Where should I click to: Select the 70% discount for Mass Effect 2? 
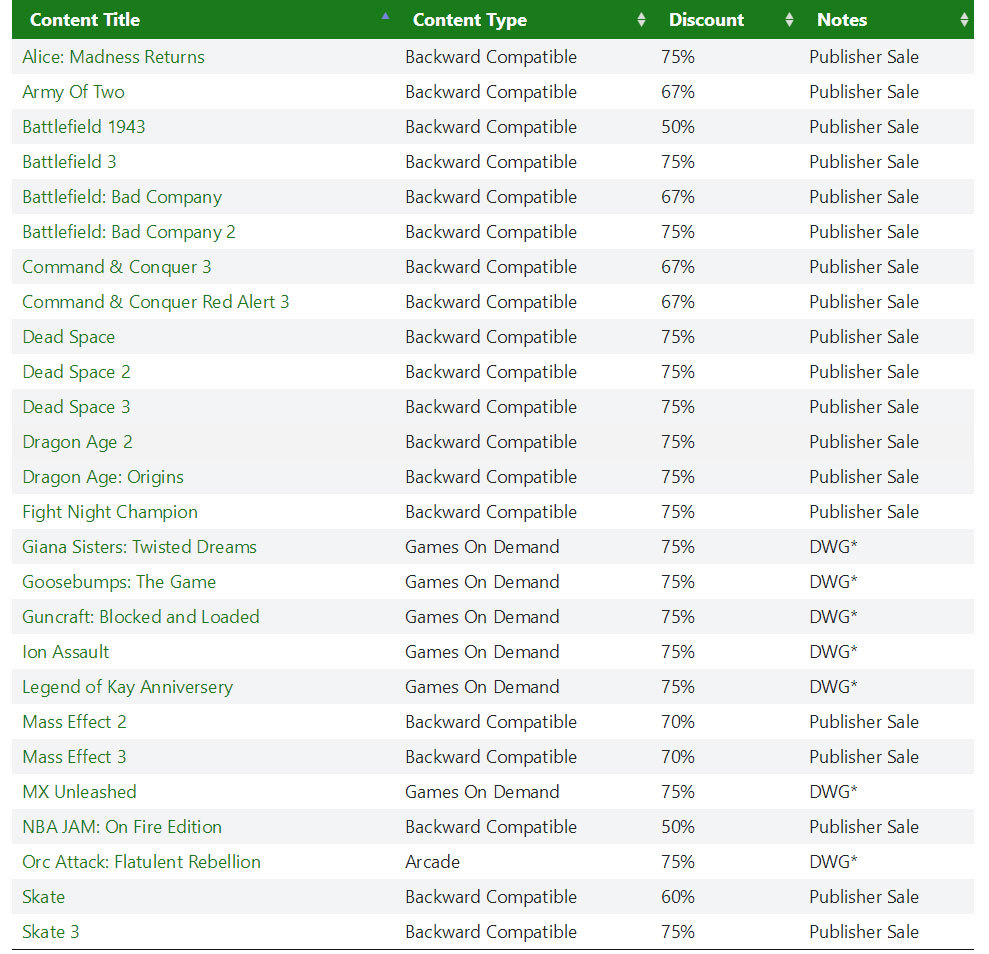[678, 722]
